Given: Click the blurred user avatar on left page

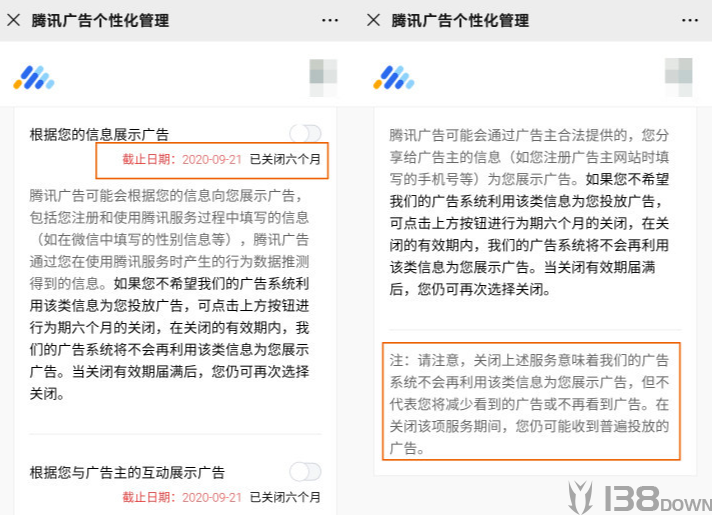Looking at the screenshot, I should 323,77.
